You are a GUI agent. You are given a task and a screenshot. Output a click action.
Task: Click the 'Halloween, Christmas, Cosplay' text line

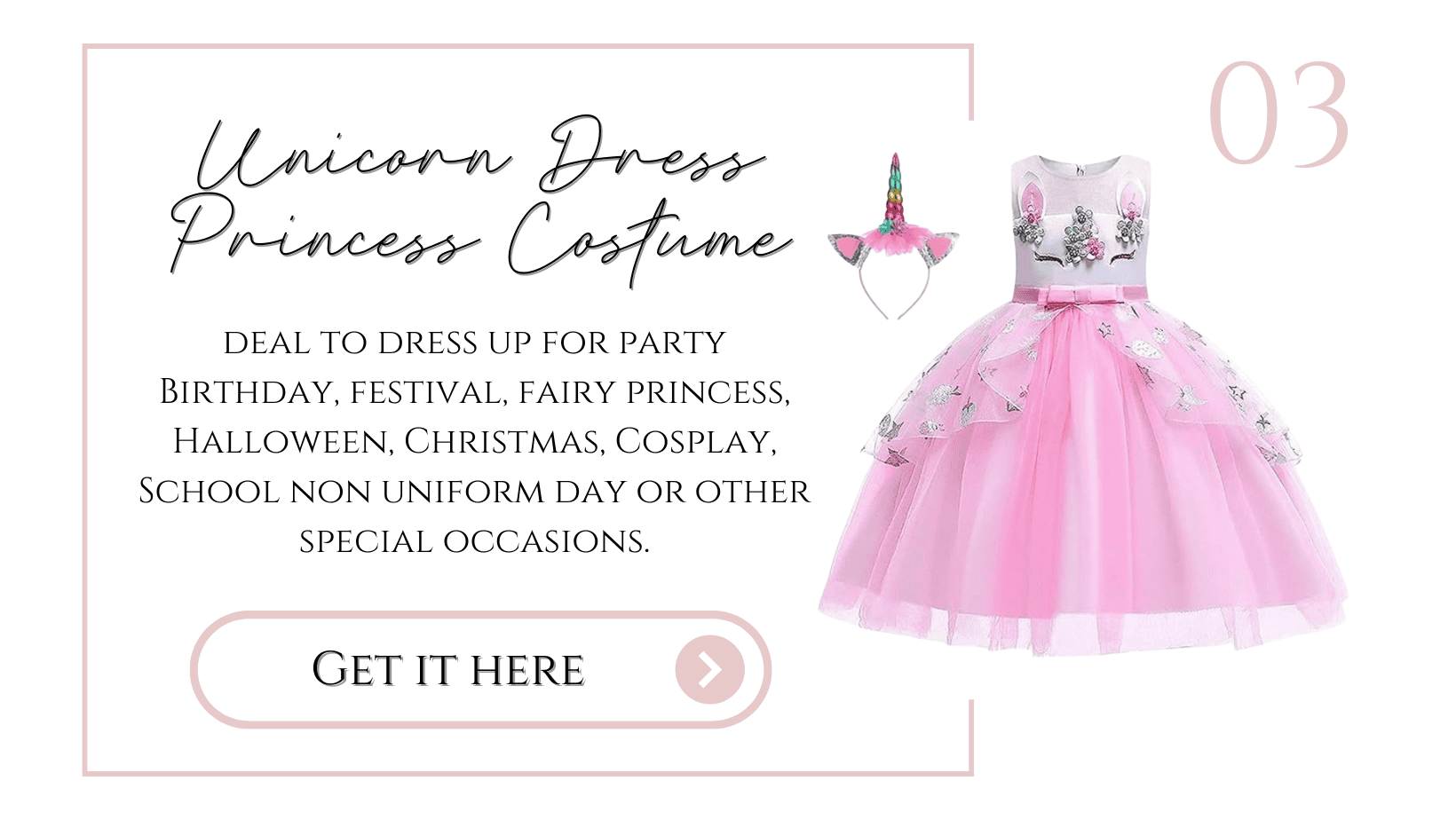pos(475,442)
